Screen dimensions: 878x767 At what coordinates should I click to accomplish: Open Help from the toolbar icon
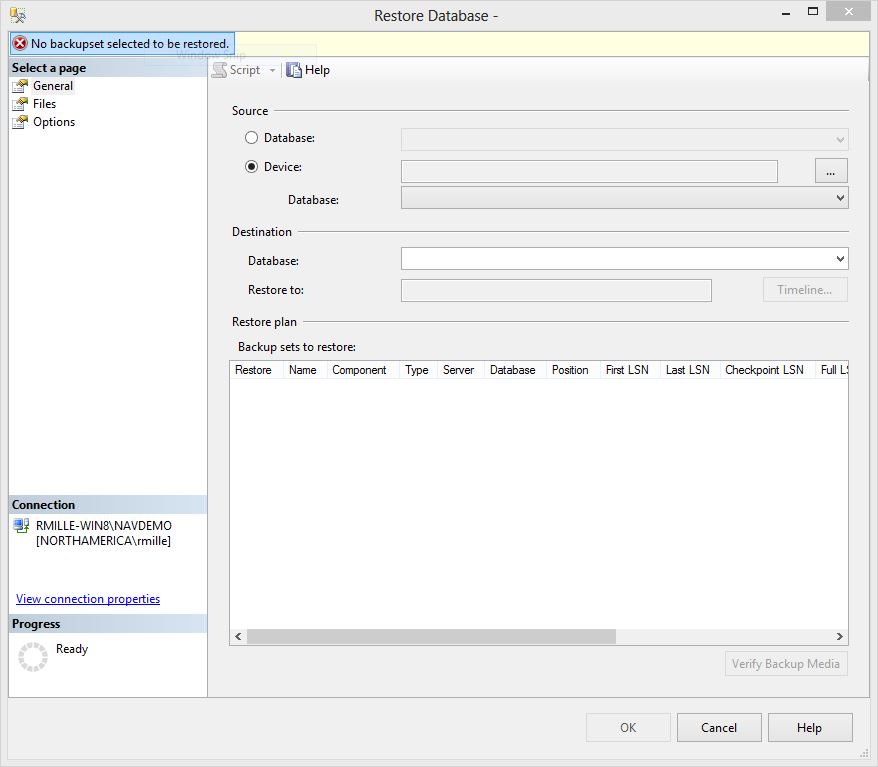tap(294, 70)
